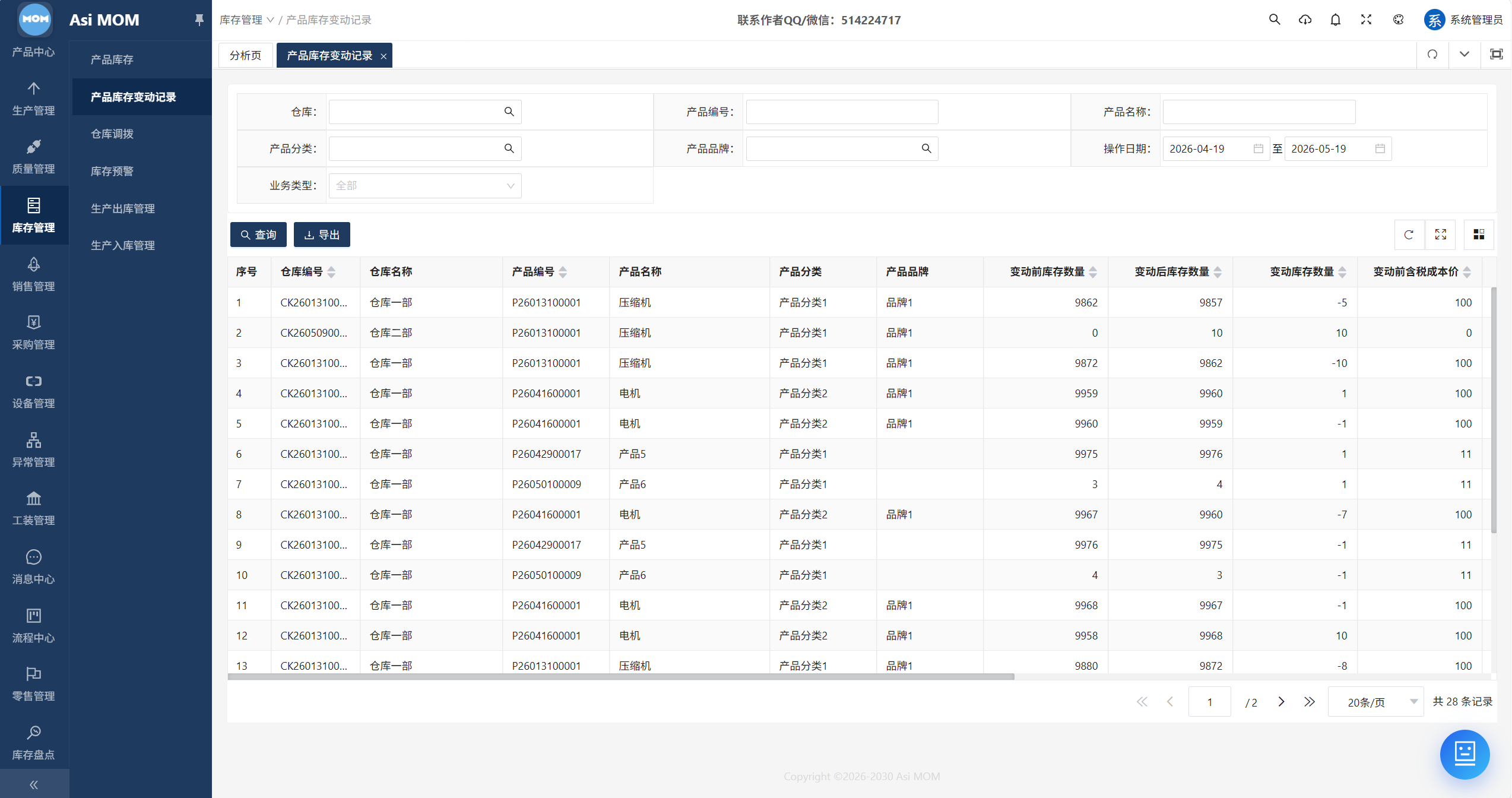Image resolution: width=1512 pixels, height=798 pixels.
Task: Click P26050100009 in row 7
Action: coord(546,484)
